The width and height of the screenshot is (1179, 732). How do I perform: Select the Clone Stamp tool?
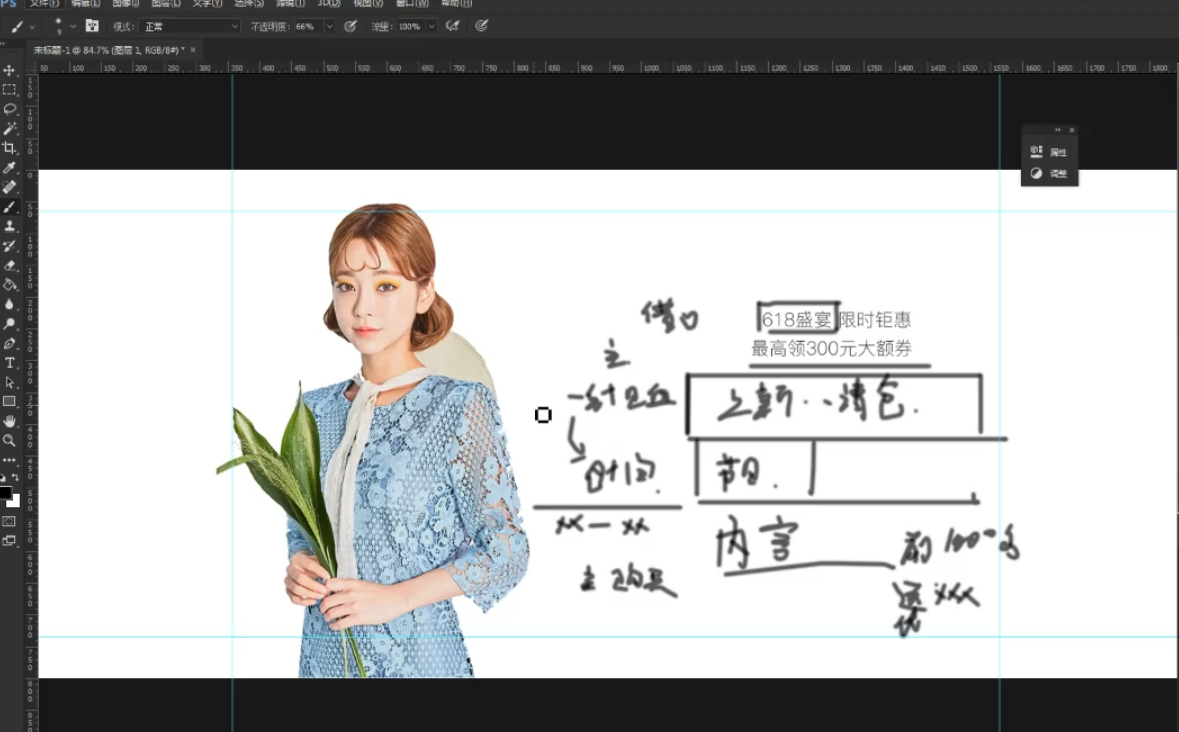10,226
